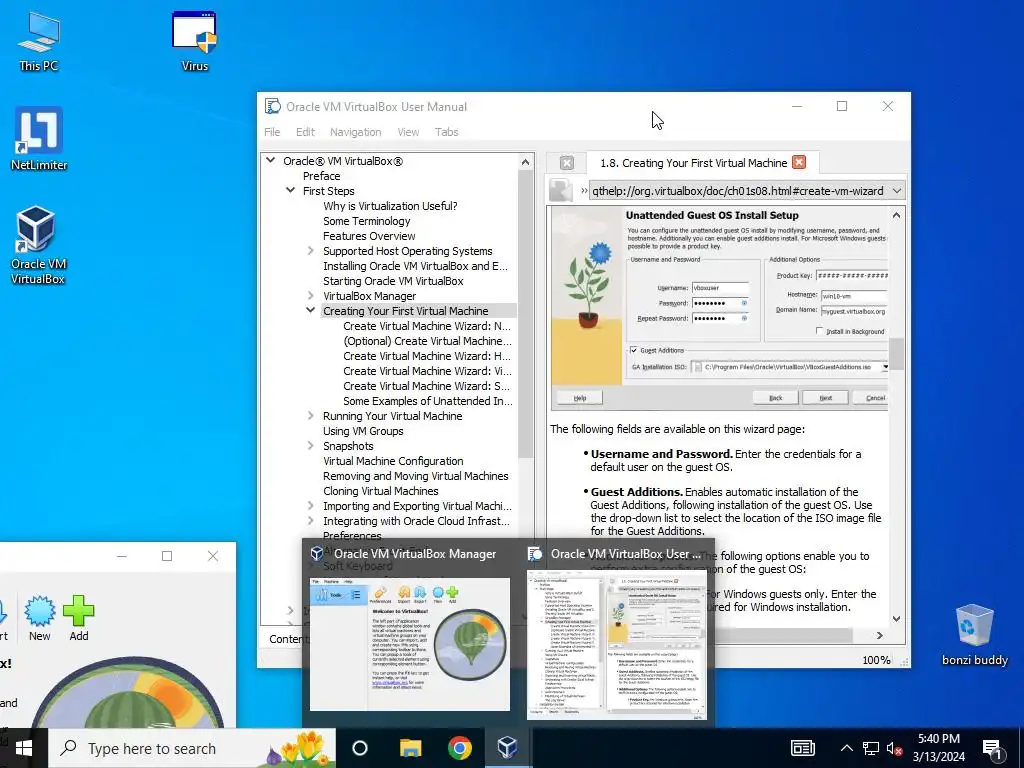Open File Explorer from the taskbar
1024x768 pixels.
click(x=411, y=748)
